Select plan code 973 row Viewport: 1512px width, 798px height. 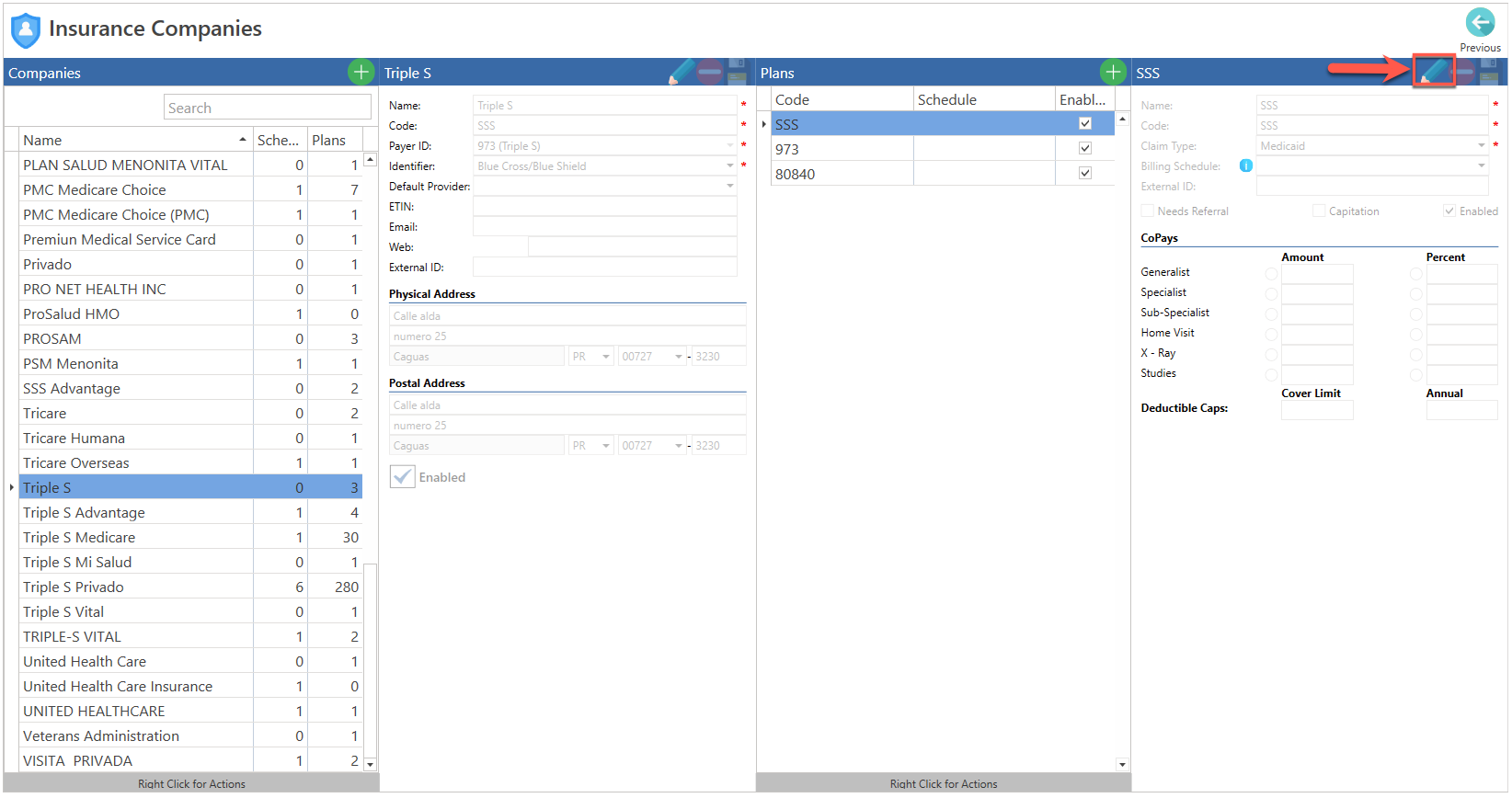[943, 148]
